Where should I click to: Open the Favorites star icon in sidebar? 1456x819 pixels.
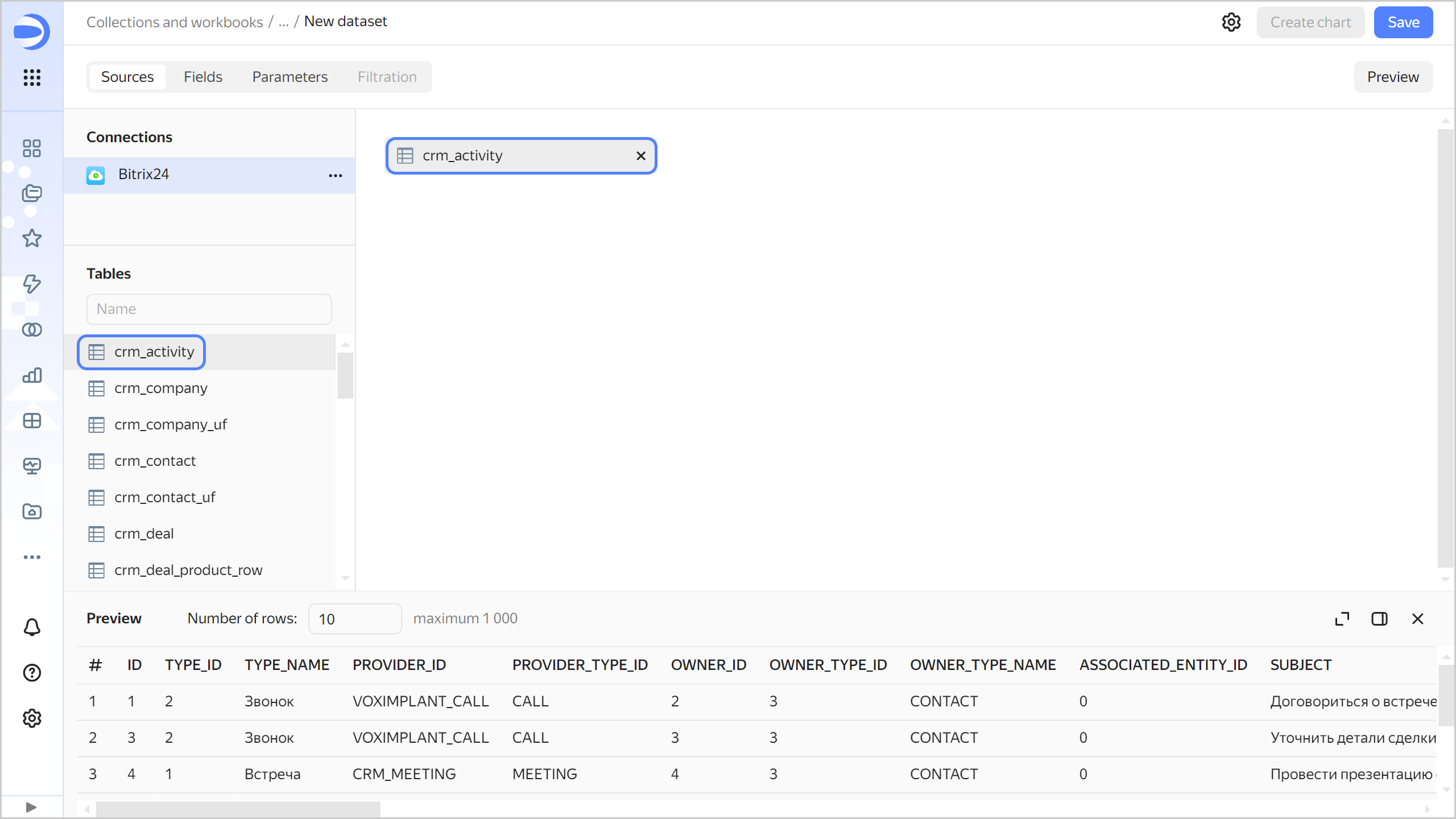point(32,238)
